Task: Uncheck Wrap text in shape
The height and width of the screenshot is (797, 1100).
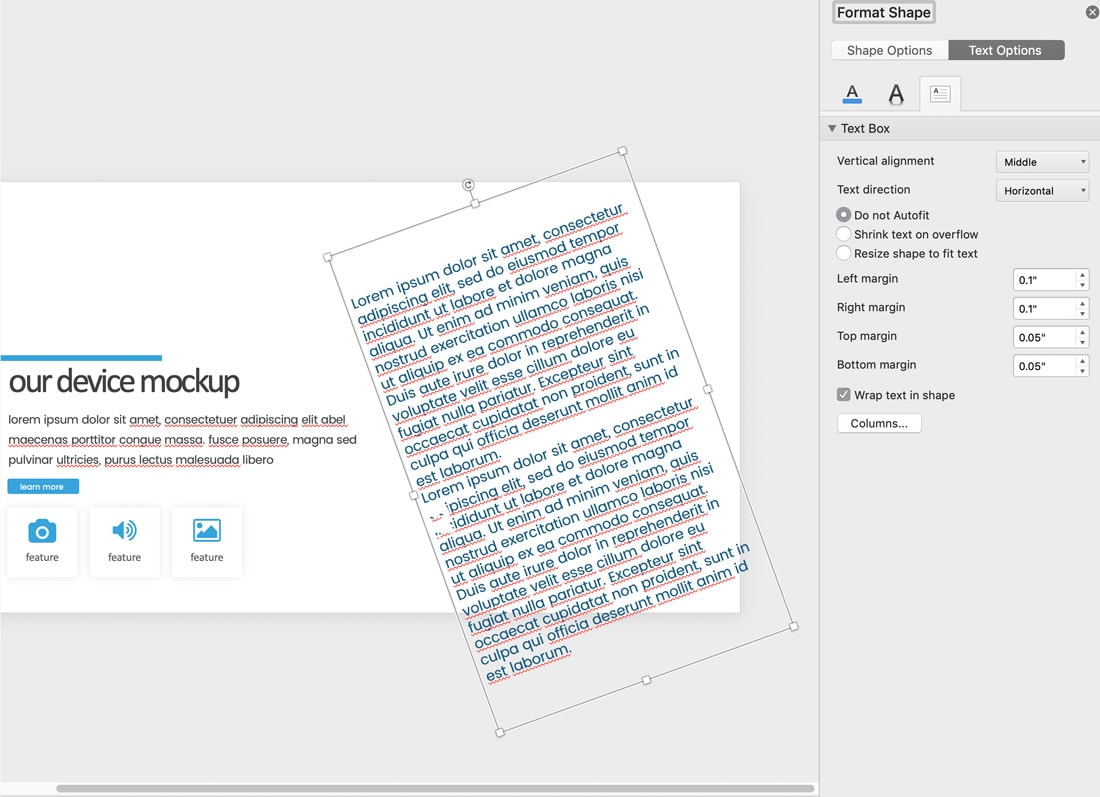Action: 843,395
